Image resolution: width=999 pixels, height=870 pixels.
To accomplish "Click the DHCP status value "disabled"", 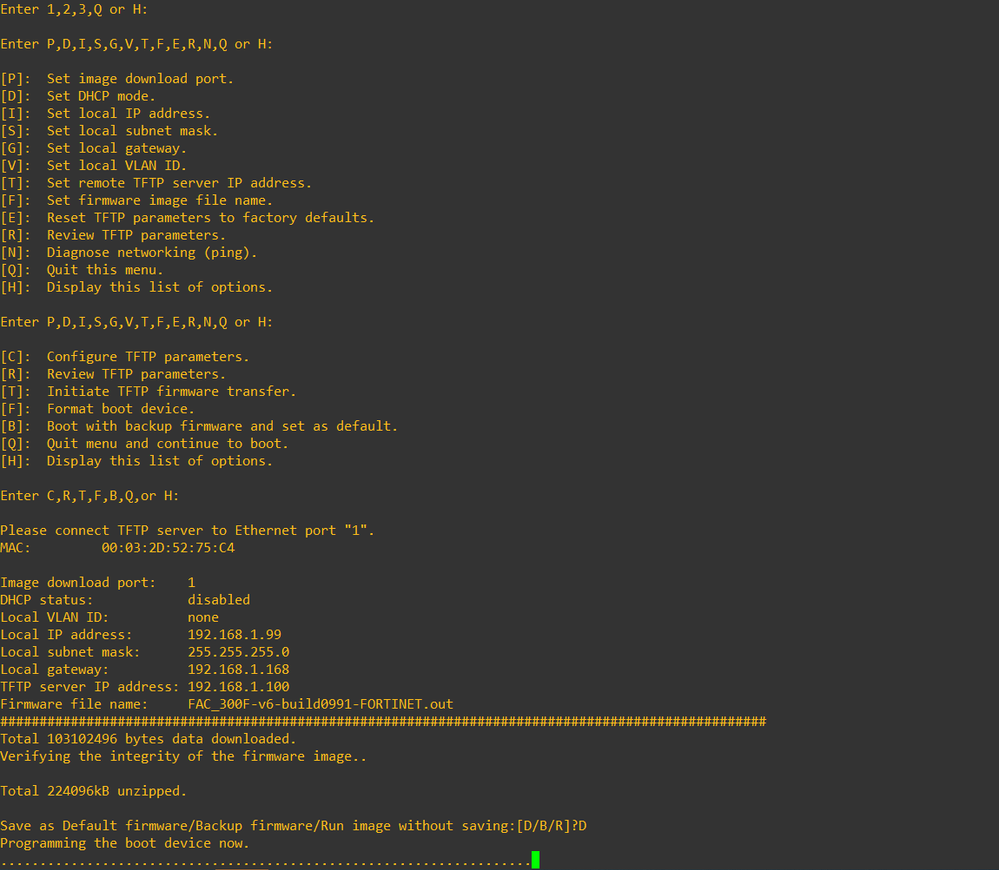I will [218, 600].
